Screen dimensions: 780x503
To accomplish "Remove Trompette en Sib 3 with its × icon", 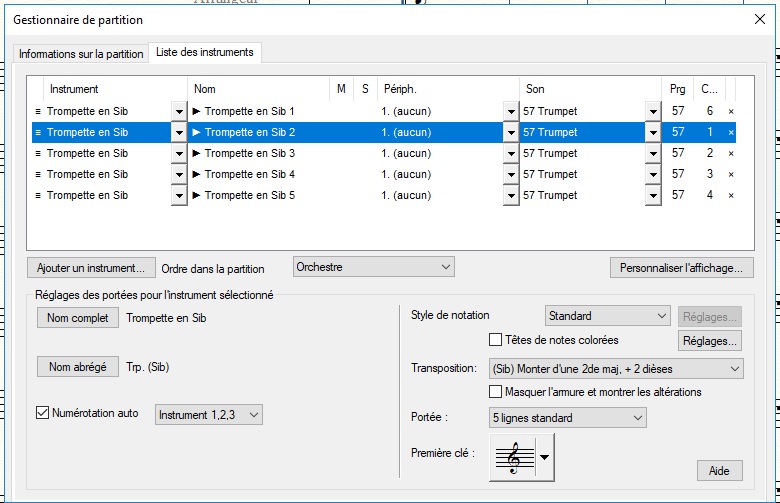I will (x=731, y=154).
